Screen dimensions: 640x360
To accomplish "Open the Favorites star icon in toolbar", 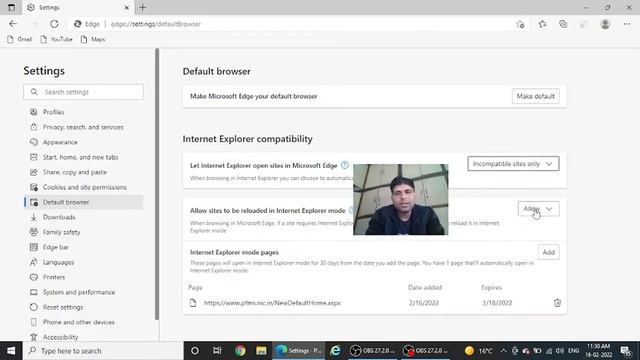I will click(x=542, y=24).
